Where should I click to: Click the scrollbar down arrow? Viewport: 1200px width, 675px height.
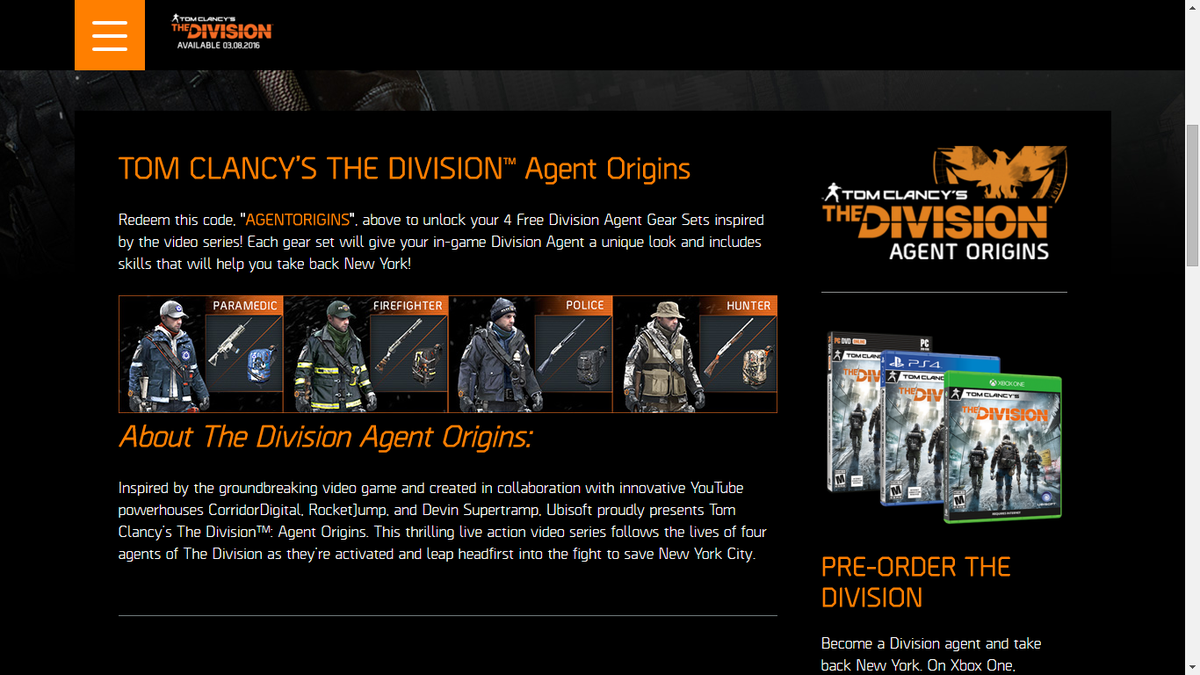click(1192, 667)
